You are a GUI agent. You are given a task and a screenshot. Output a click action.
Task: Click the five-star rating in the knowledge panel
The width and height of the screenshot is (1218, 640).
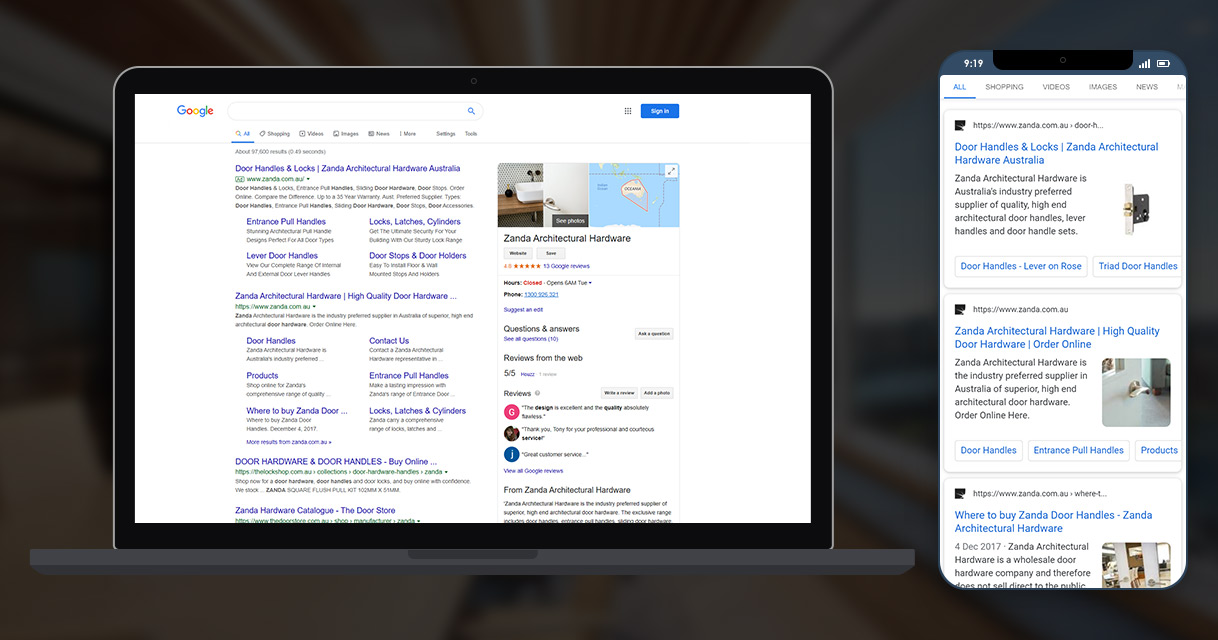[x=526, y=266]
